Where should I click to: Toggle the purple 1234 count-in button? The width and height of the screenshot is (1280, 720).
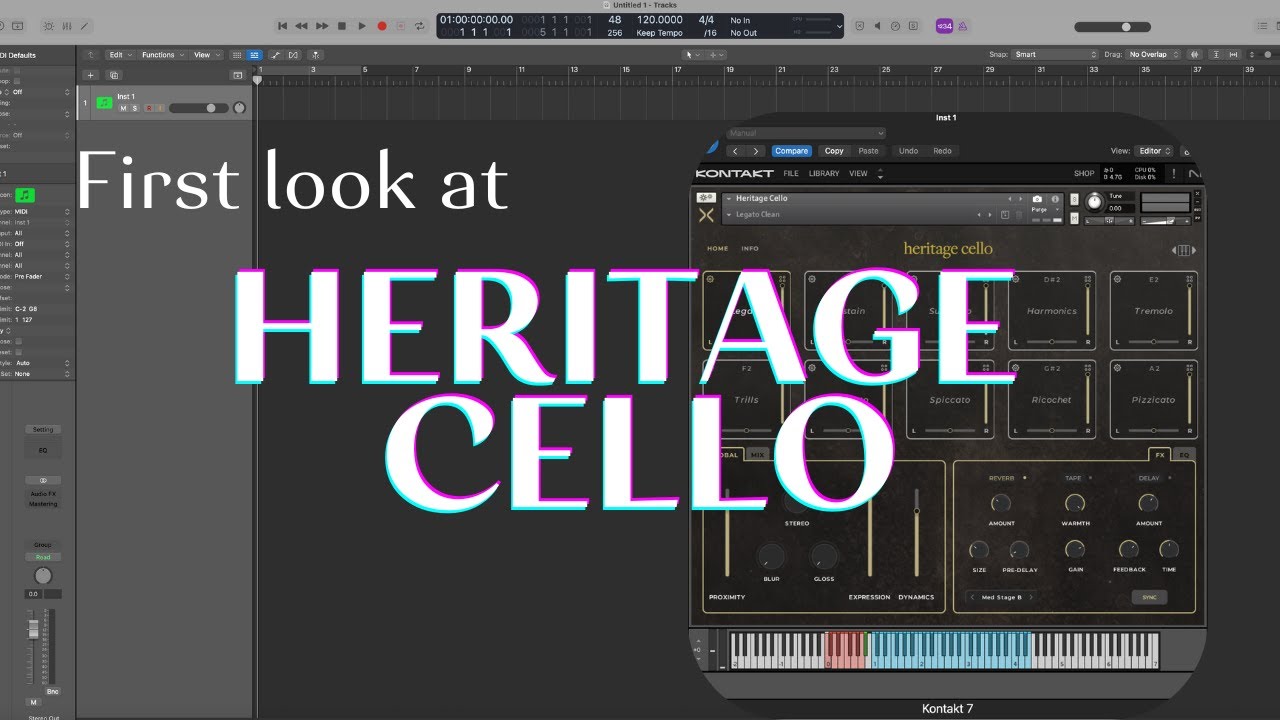click(x=944, y=26)
